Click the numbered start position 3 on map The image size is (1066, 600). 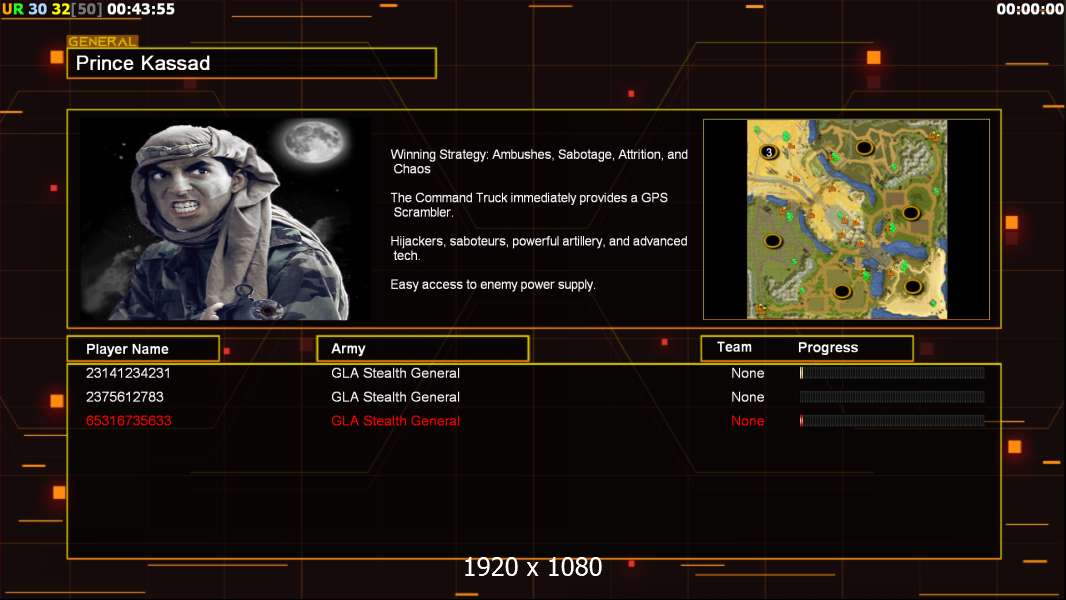769,152
